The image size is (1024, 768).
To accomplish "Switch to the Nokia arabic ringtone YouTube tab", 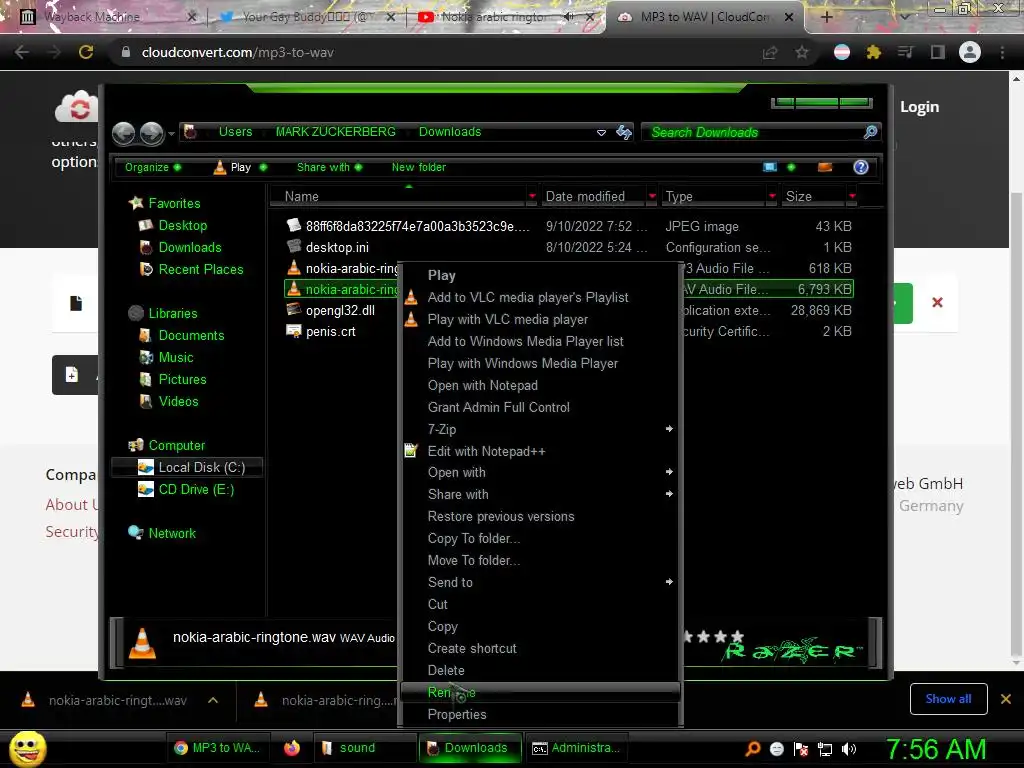I will coord(503,17).
